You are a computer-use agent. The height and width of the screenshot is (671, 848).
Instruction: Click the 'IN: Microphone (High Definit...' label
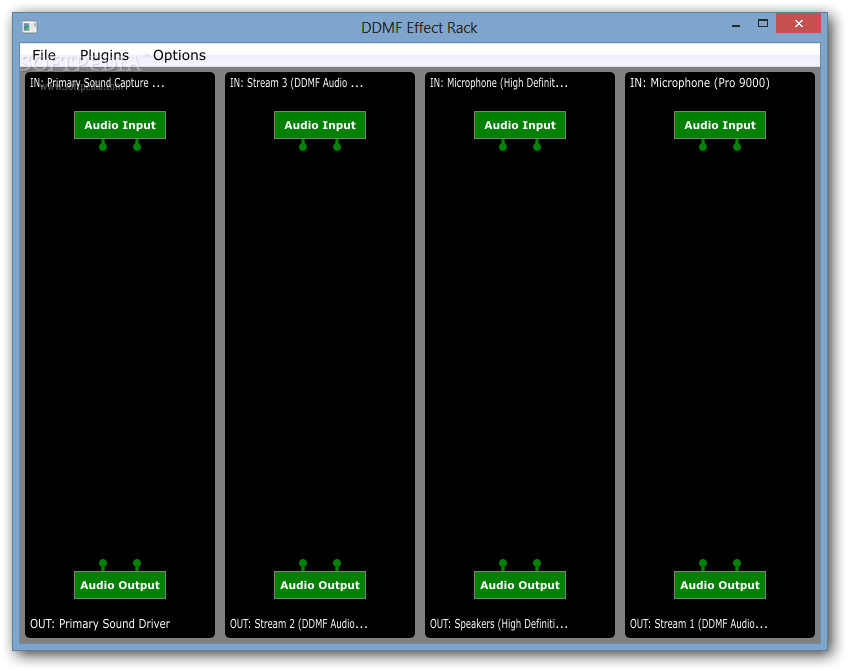click(x=499, y=83)
